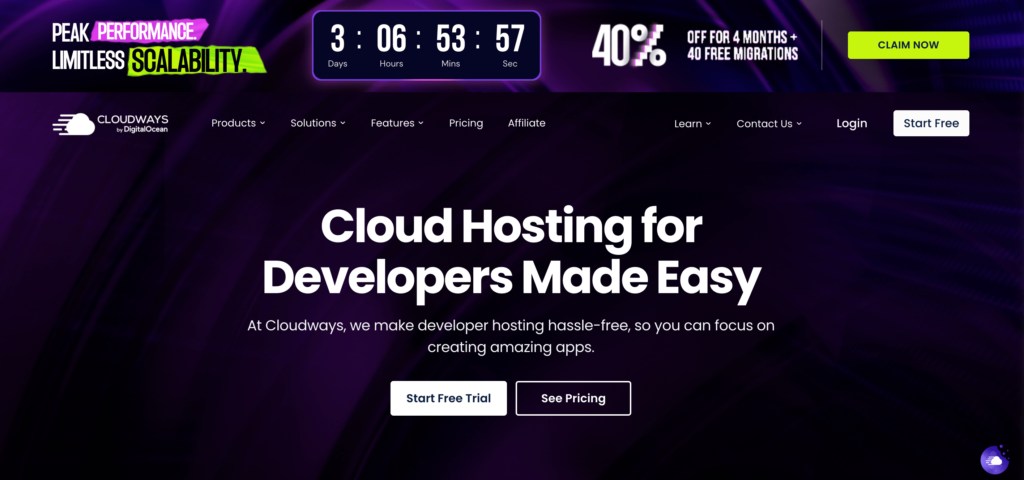1024x480 pixels.
Task: Click the Start Free Trial button
Action: pyautogui.click(x=448, y=398)
